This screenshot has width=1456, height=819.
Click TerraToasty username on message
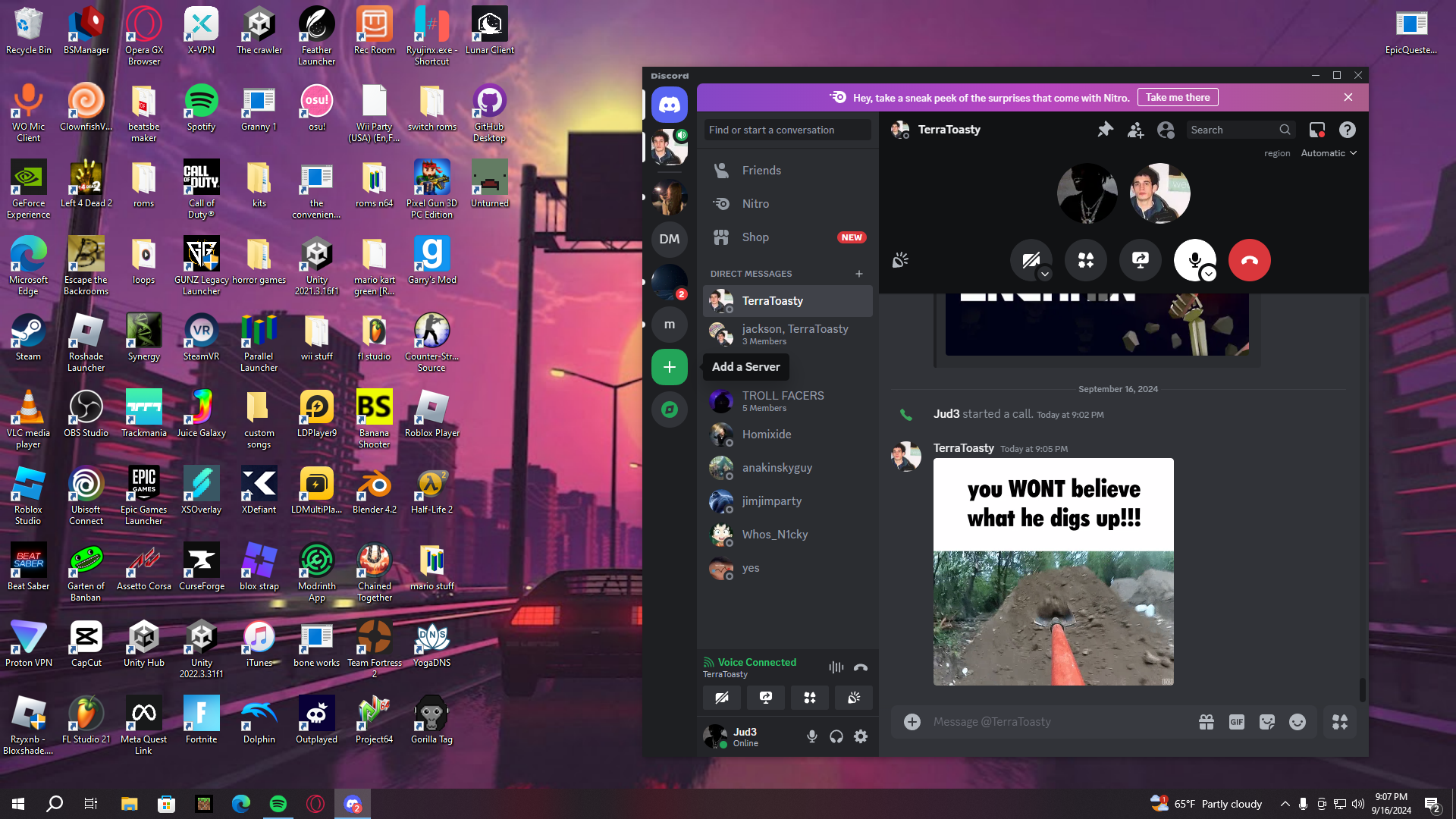[x=963, y=448]
